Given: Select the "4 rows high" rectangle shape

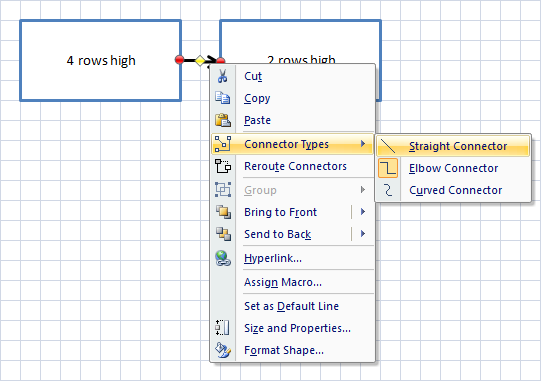Looking at the screenshot, I should point(100,60).
